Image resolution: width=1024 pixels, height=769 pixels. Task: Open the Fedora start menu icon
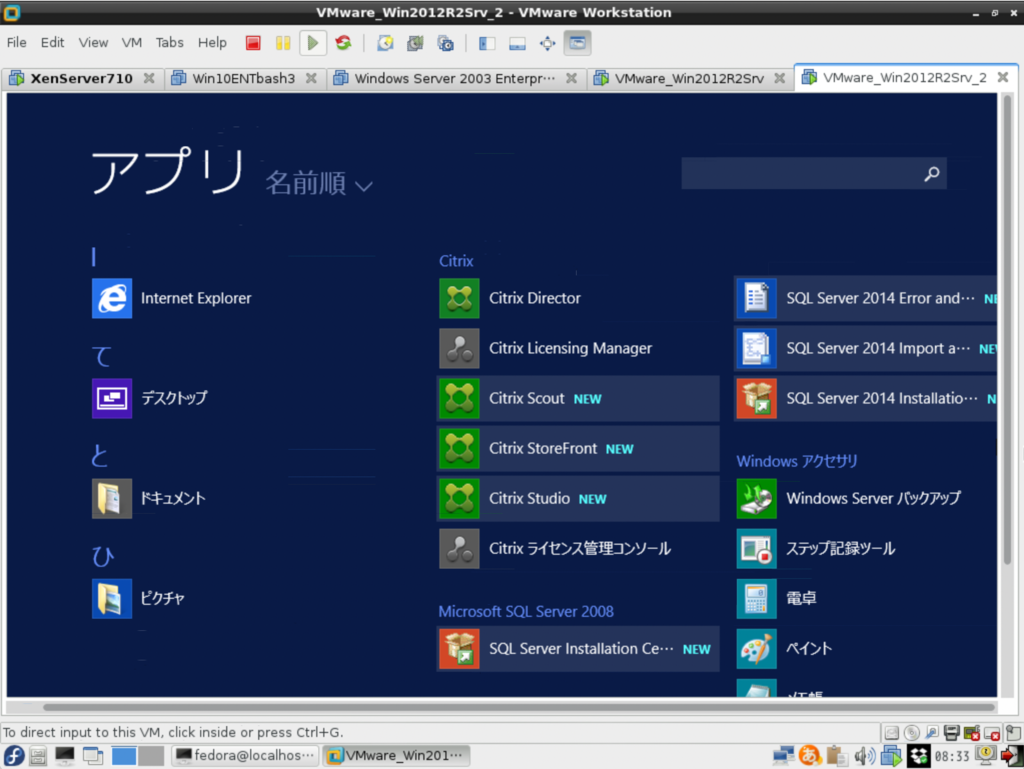click(14, 755)
